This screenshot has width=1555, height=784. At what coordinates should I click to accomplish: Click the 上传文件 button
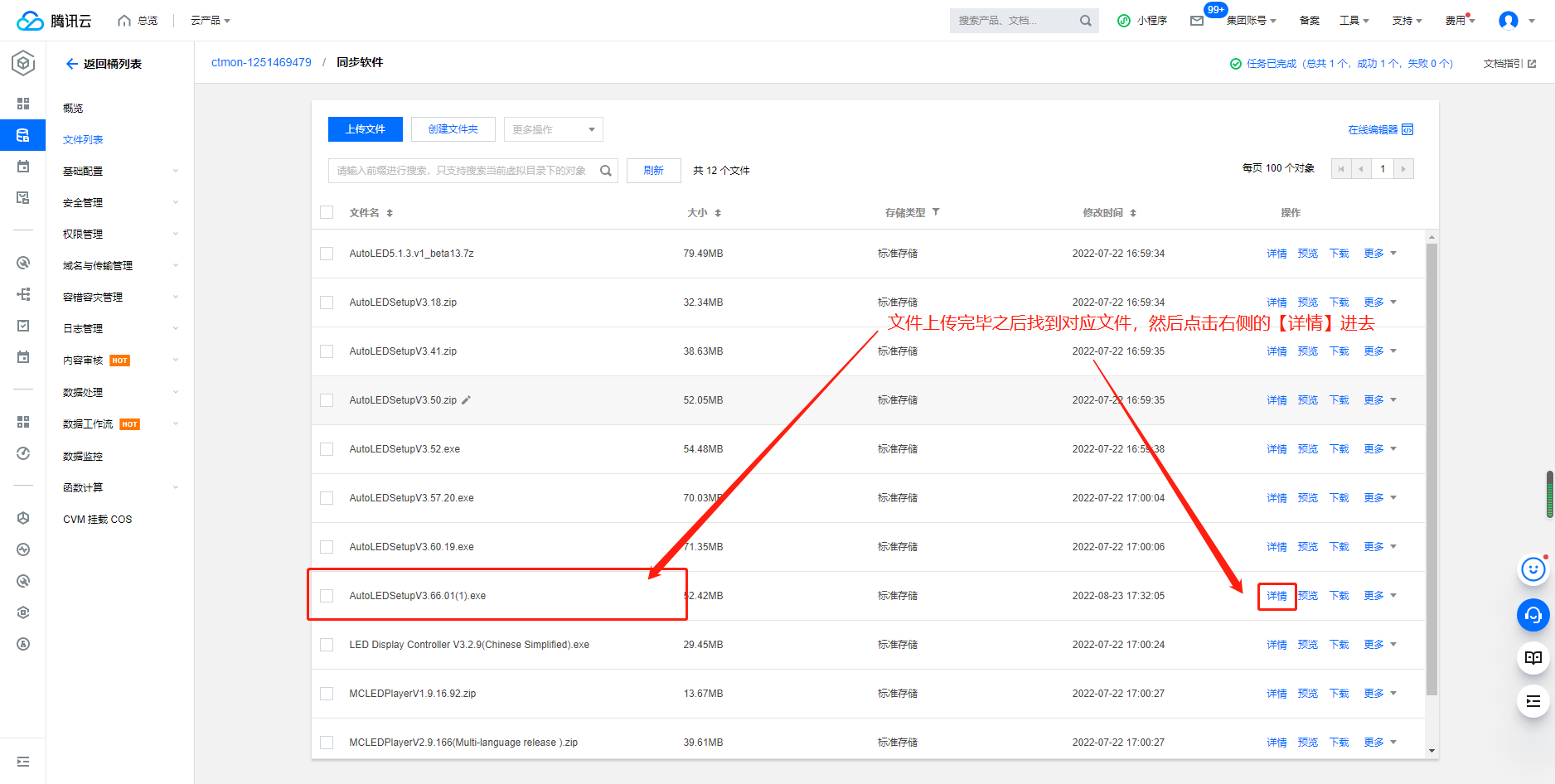[366, 129]
